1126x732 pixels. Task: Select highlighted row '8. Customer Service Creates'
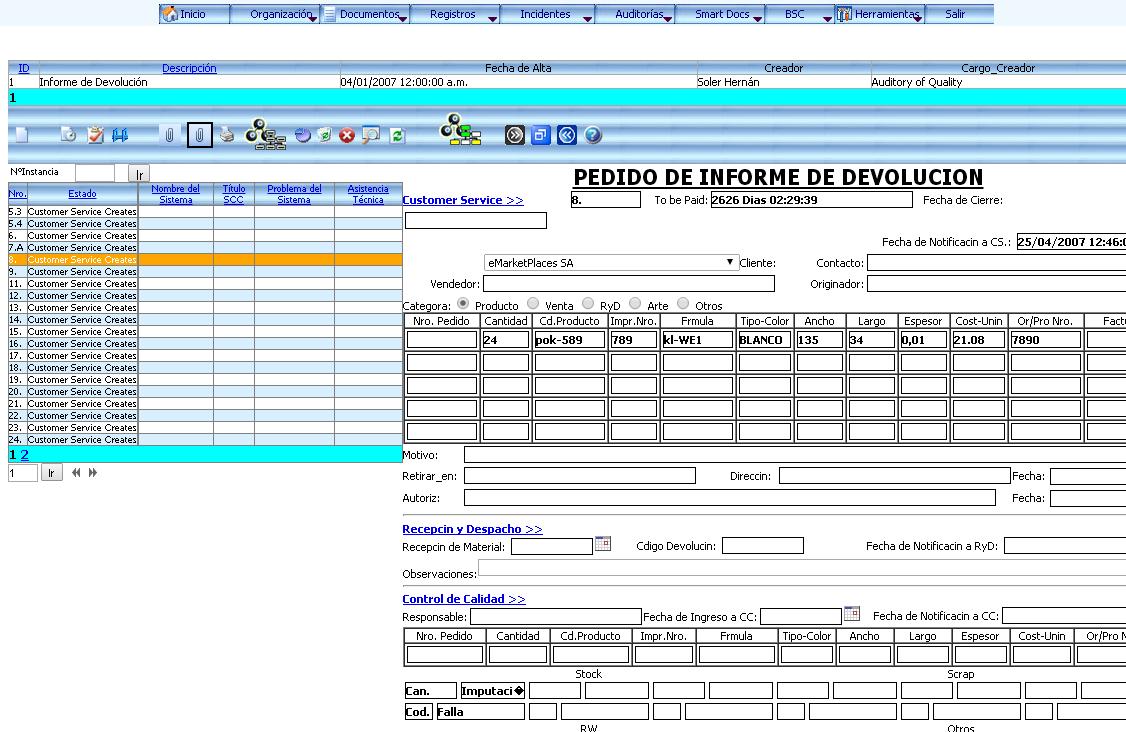(205, 259)
